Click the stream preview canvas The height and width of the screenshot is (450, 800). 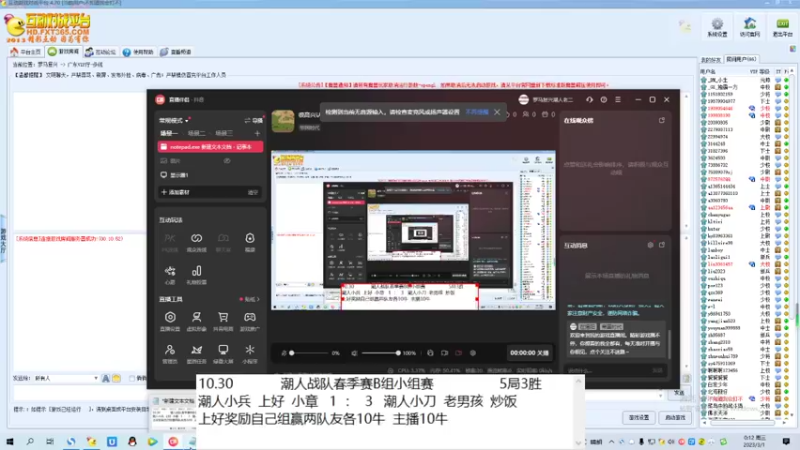(x=413, y=230)
